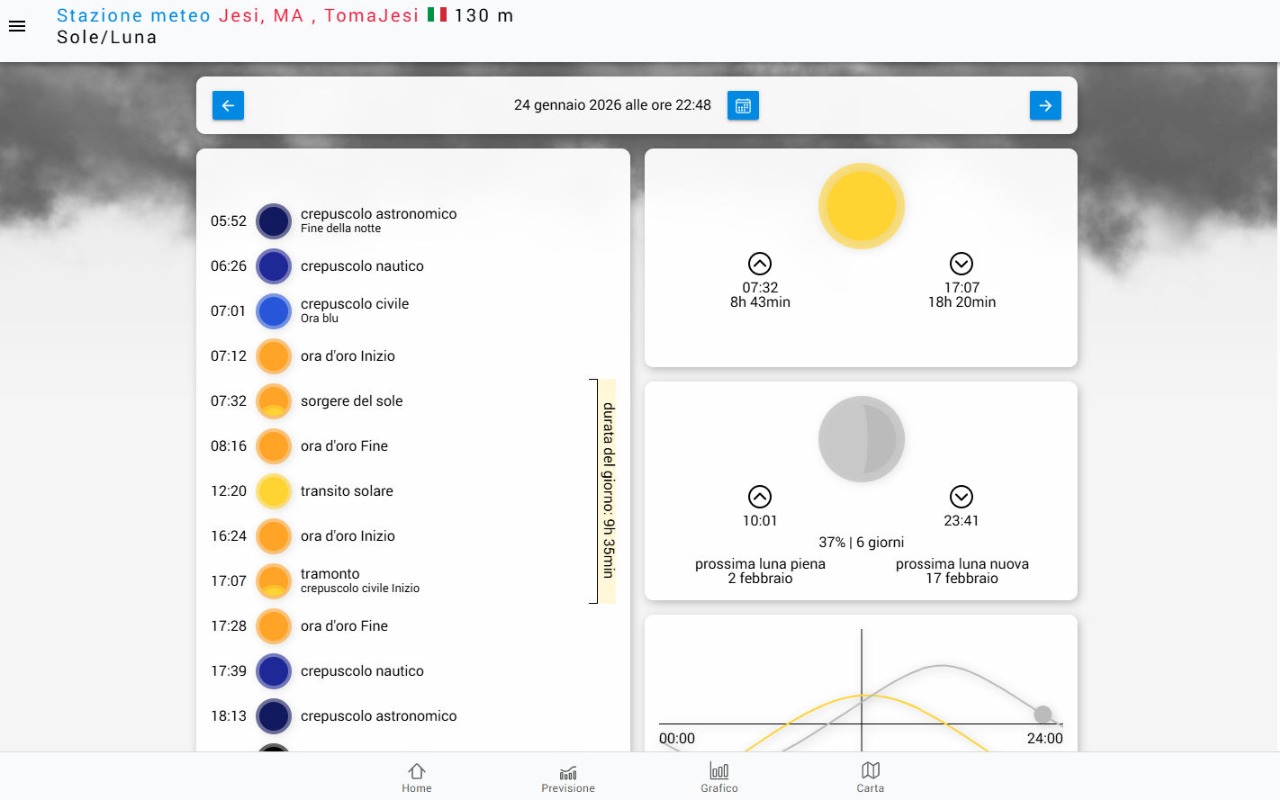Screen dimensions: 1280x800
Task: Click the crepuscolo civile blue circle
Action: tap(273, 311)
